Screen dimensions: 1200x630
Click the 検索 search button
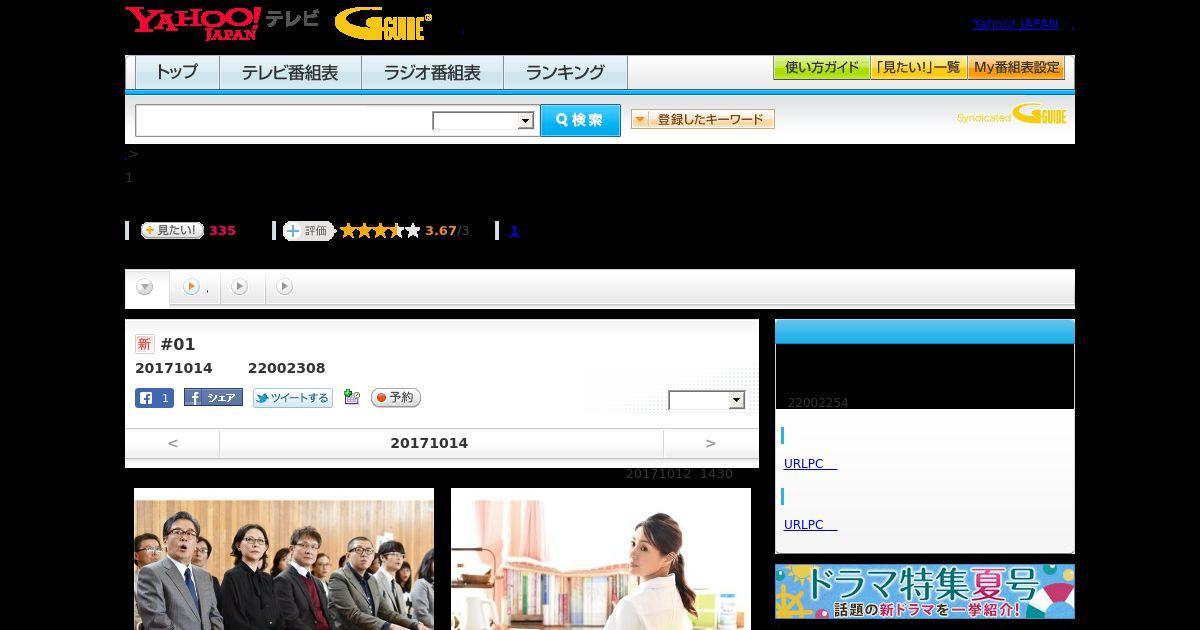tap(580, 120)
